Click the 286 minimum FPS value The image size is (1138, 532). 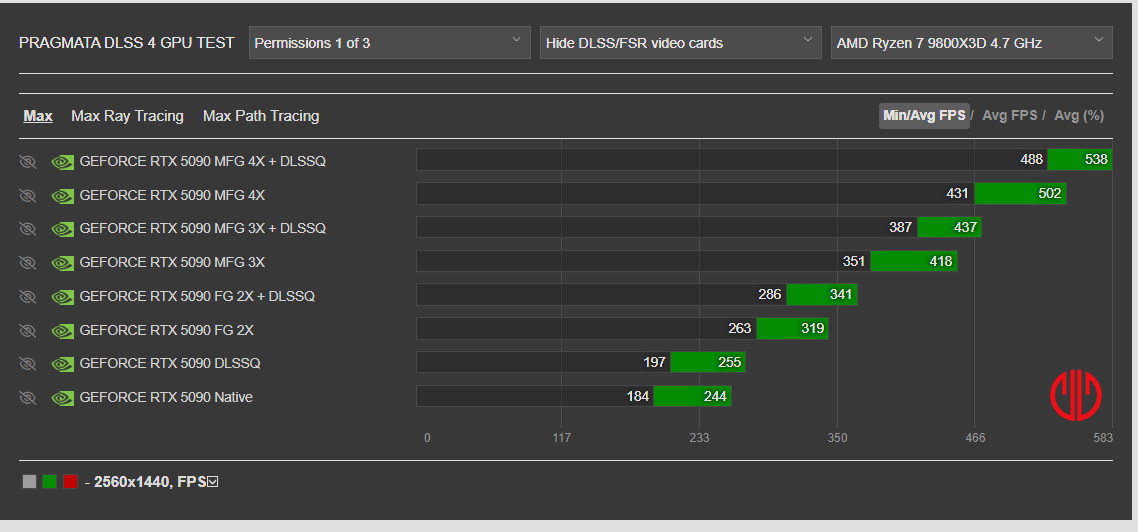[x=769, y=295]
